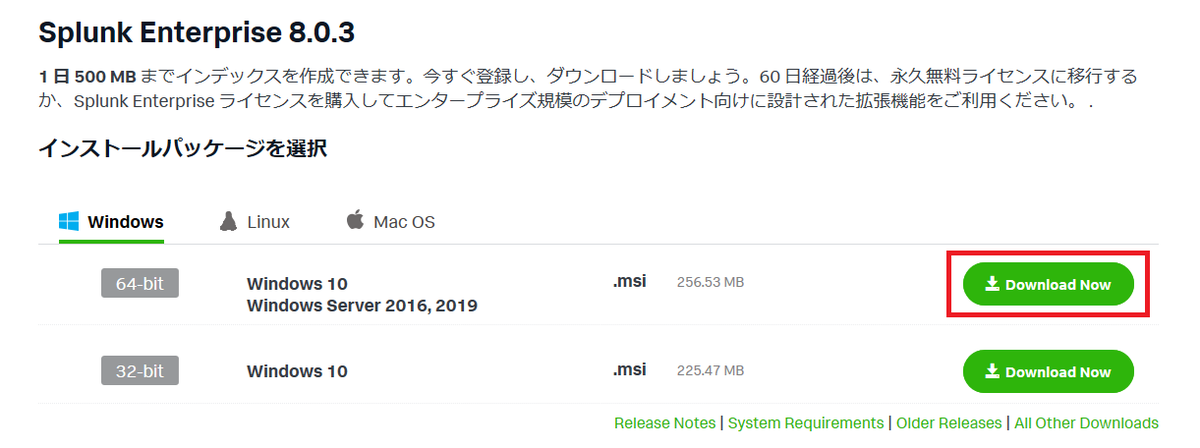Viewport: 1200px width, 448px height.
Task: Switch to the Mac OS tab
Action: [x=391, y=222]
